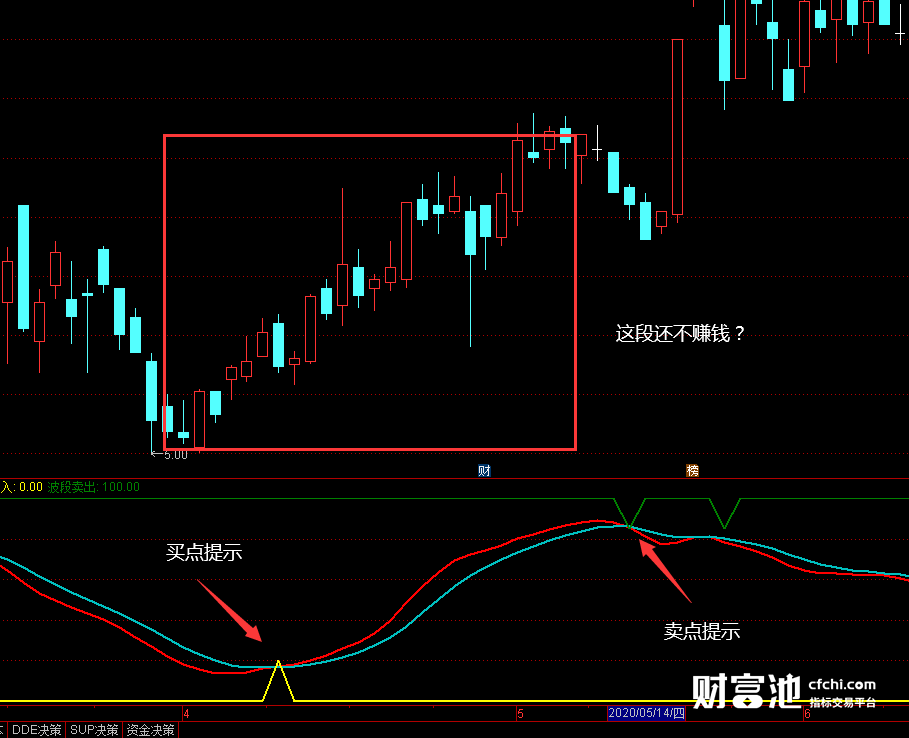Click the month 4 axis marker
909x738 pixels.
(186, 714)
